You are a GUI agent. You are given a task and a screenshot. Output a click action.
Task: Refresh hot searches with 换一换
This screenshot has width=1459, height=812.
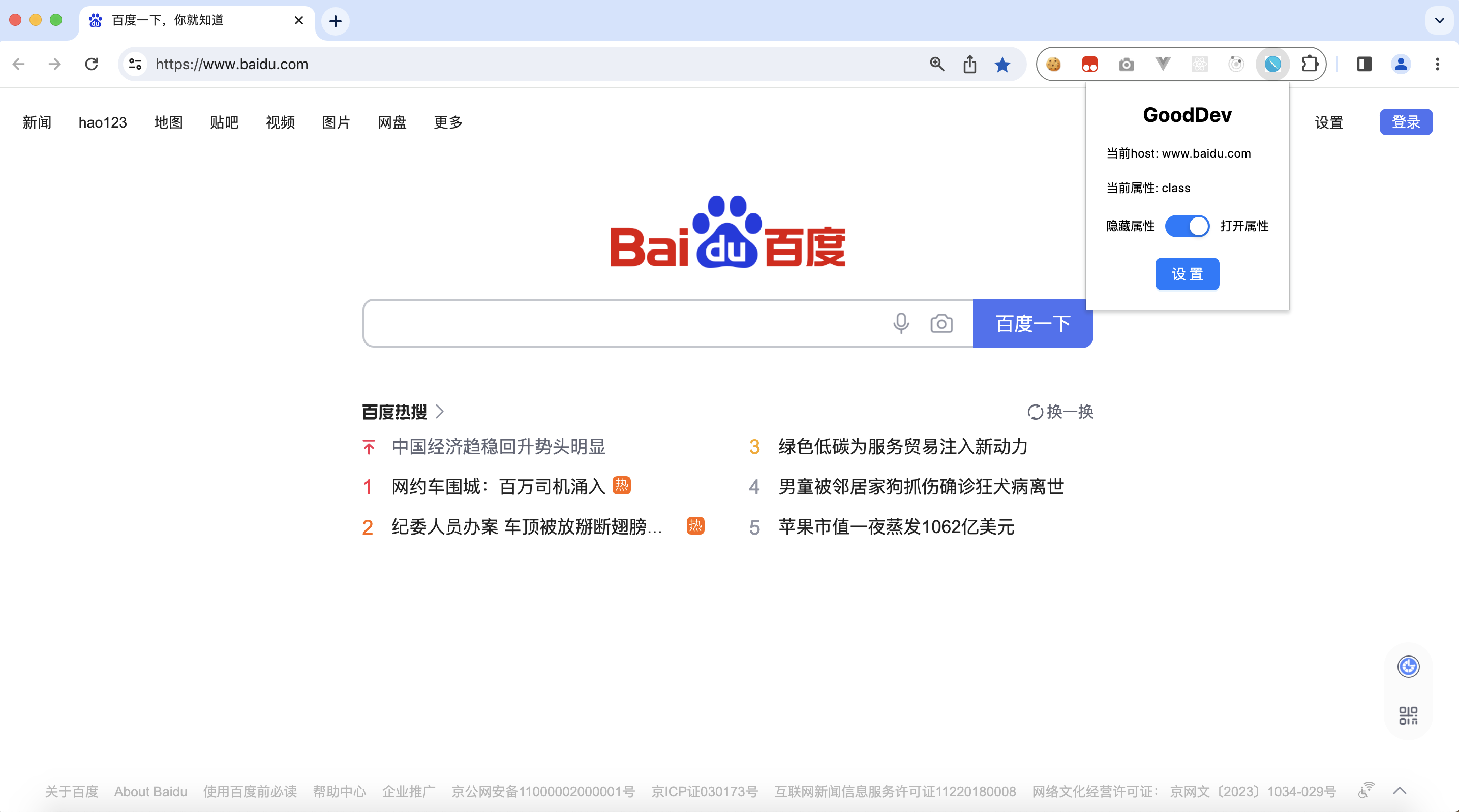(1060, 412)
